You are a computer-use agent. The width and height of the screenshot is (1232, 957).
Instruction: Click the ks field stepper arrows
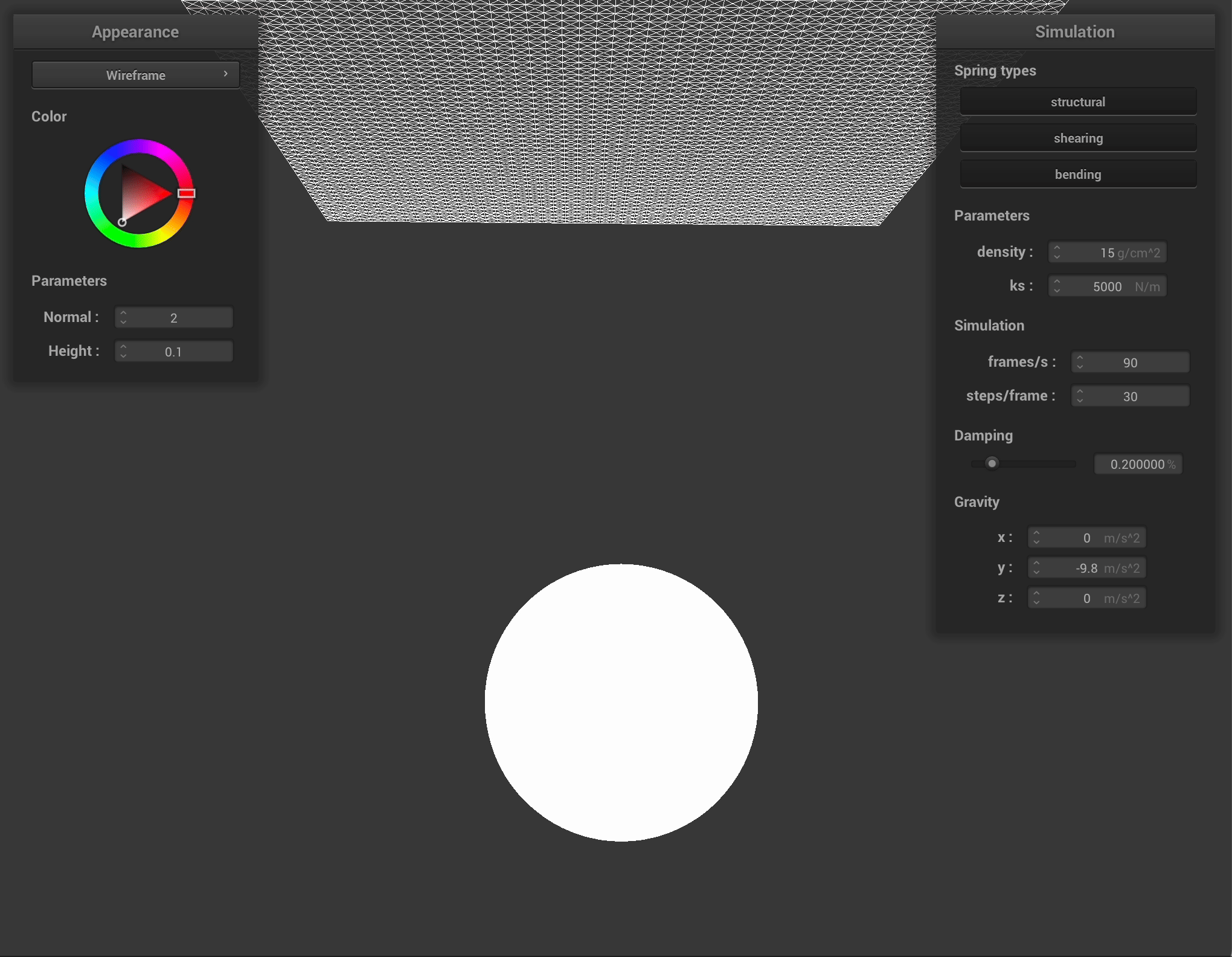click(1057, 286)
